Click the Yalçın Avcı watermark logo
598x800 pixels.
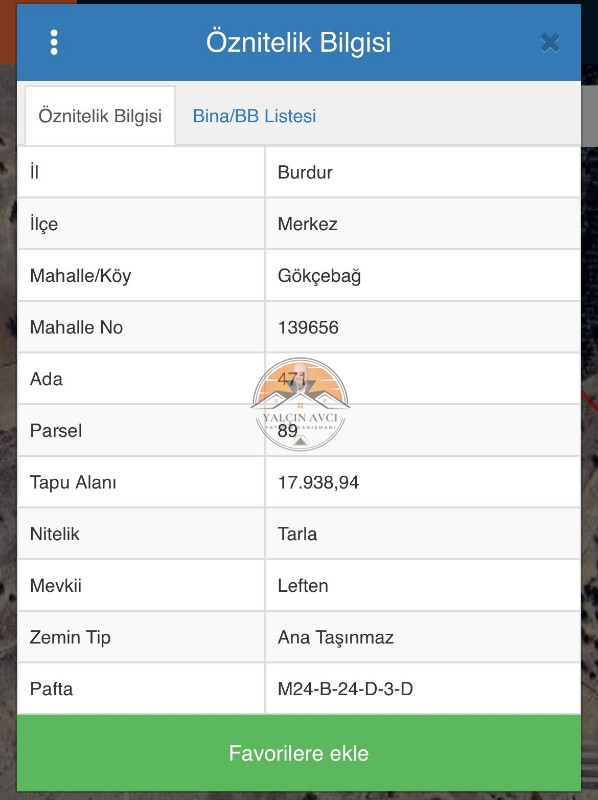pos(300,404)
